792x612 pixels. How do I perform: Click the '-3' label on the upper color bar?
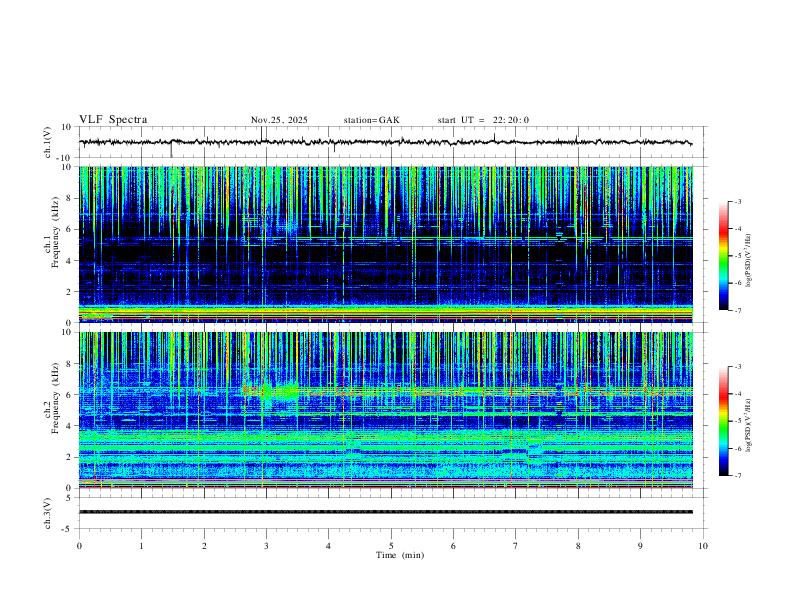(x=737, y=201)
